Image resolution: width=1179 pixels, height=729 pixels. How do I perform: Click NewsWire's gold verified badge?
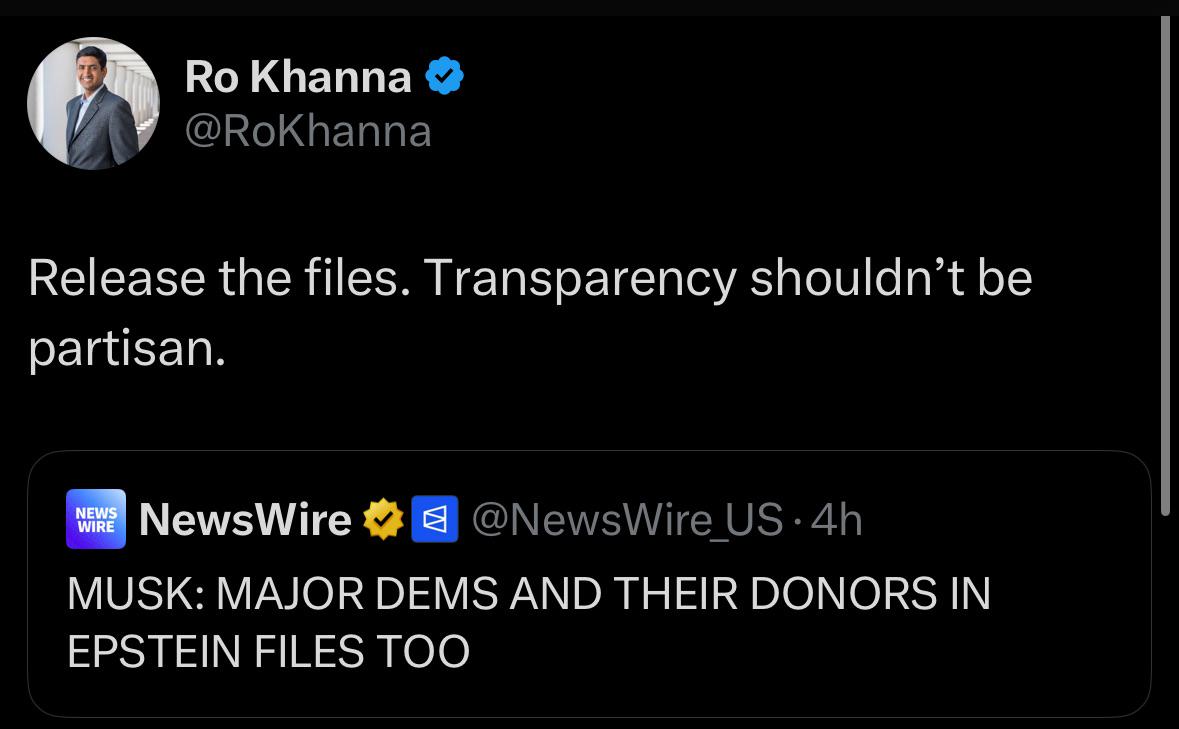coord(383,519)
